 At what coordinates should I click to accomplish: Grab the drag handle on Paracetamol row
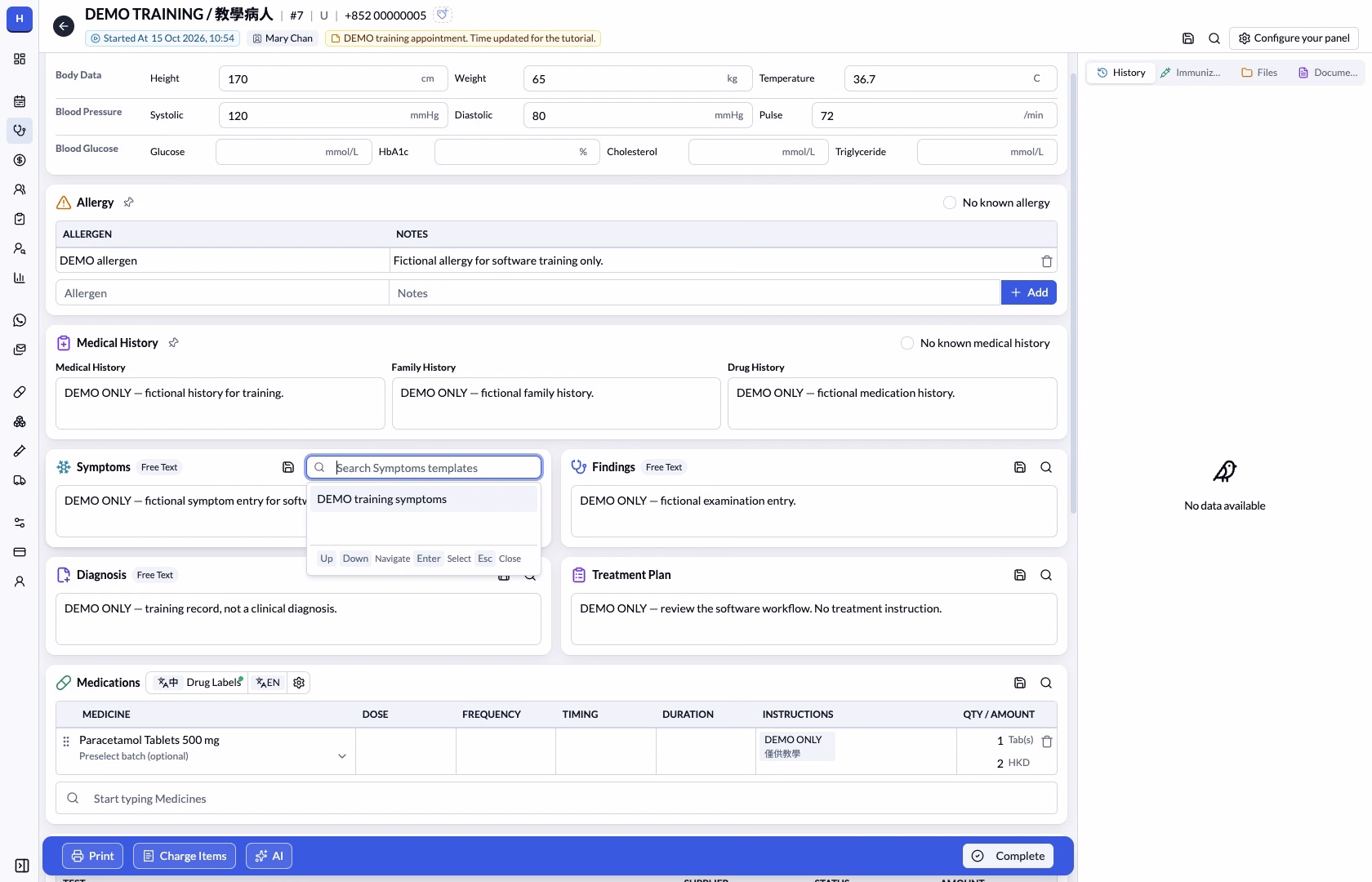[x=66, y=742]
